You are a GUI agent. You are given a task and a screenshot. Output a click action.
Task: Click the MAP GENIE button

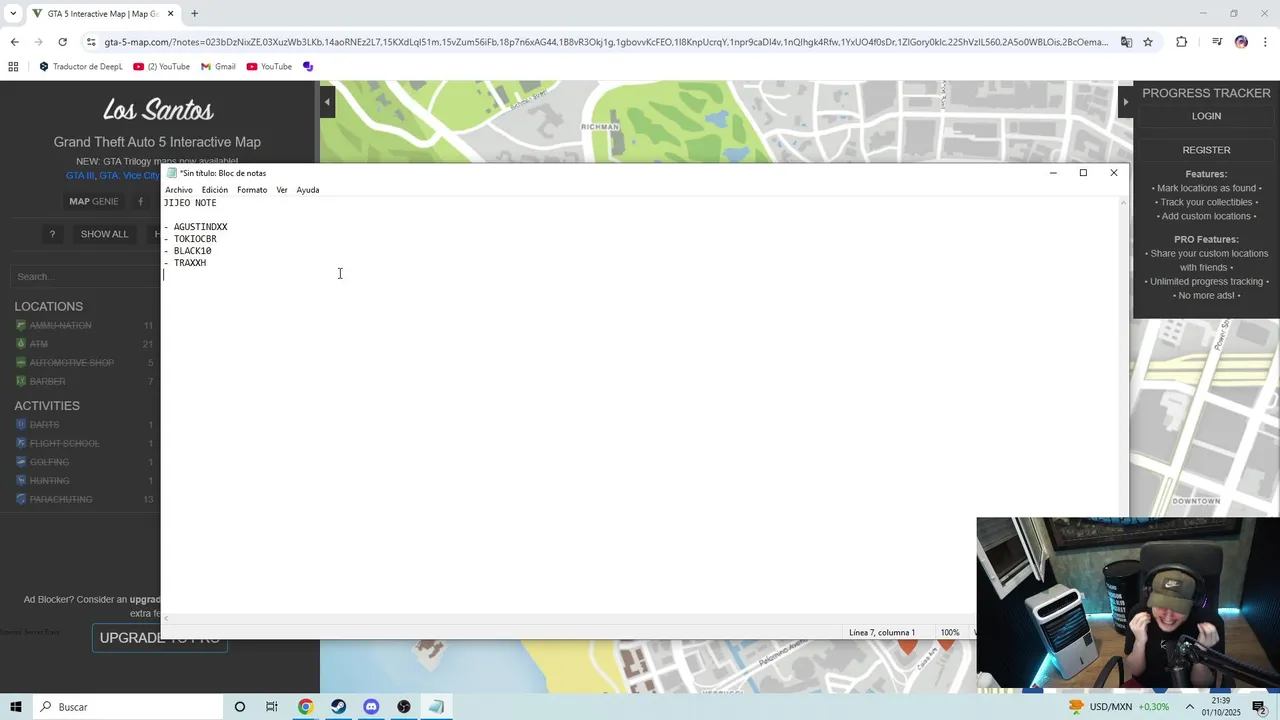(93, 201)
